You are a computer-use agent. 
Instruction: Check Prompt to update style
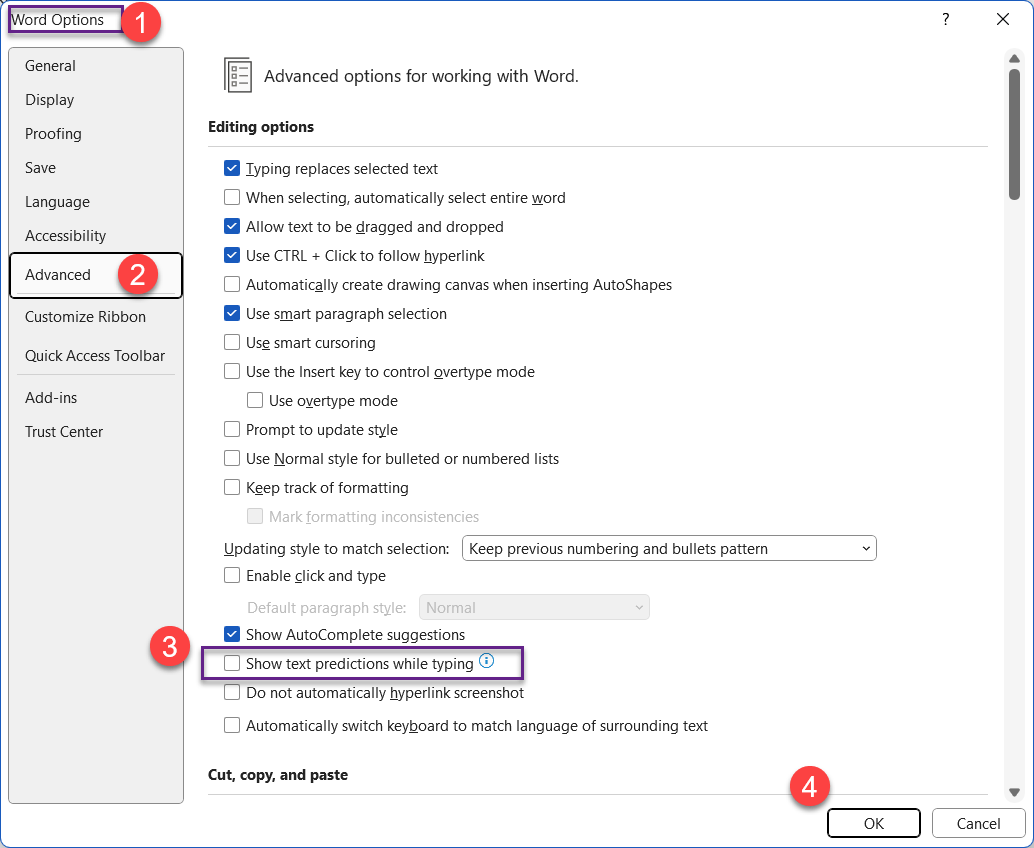coord(231,429)
